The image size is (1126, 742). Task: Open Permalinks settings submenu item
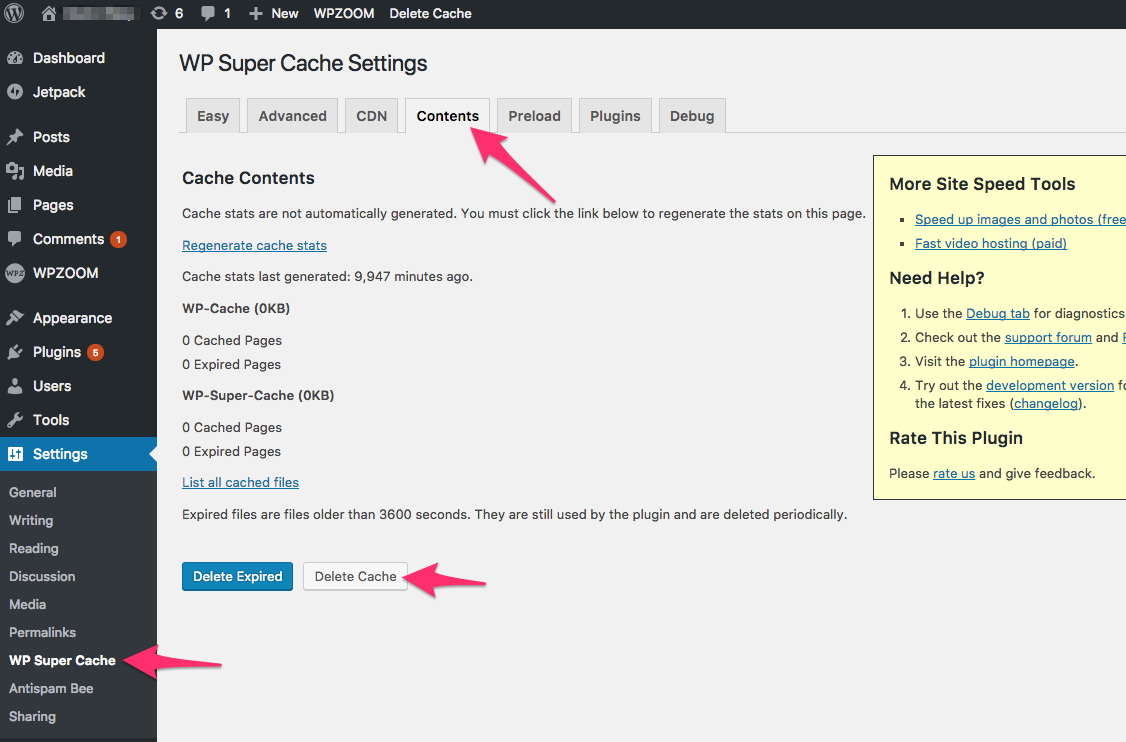click(42, 633)
